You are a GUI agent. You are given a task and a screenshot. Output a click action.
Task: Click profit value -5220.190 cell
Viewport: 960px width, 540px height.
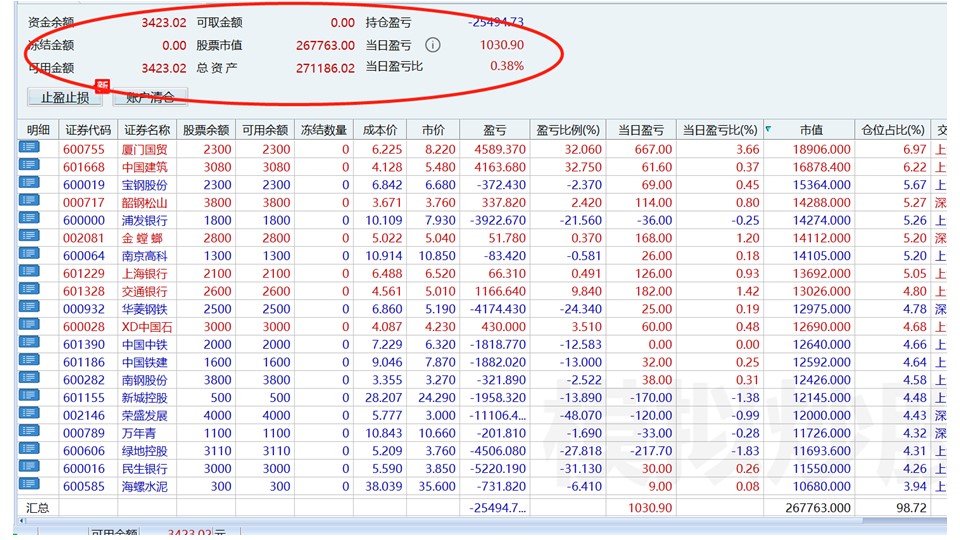pos(497,469)
